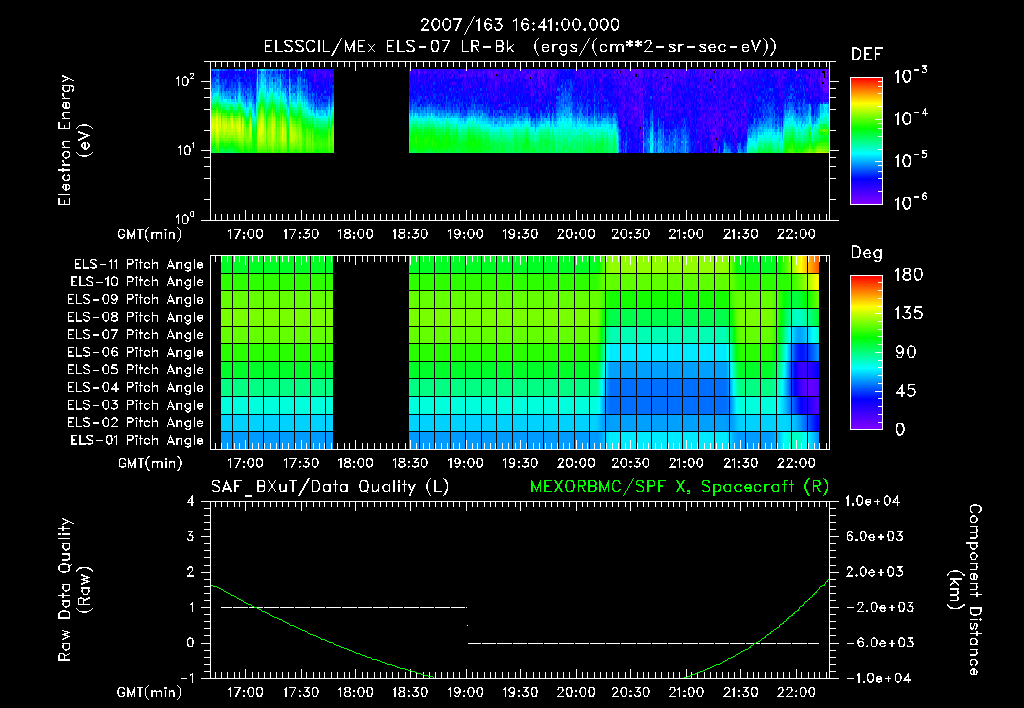Click the 135 value on the Deg scale

[x=908, y=313]
